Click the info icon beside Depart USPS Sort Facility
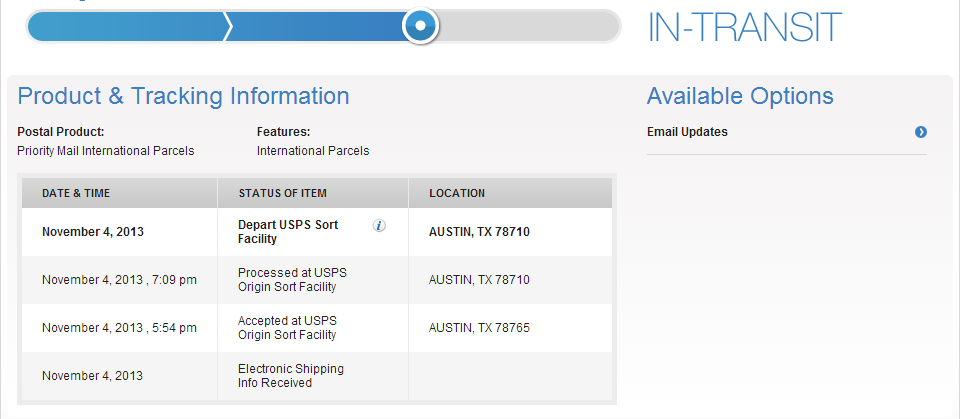 click(x=379, y=226)
